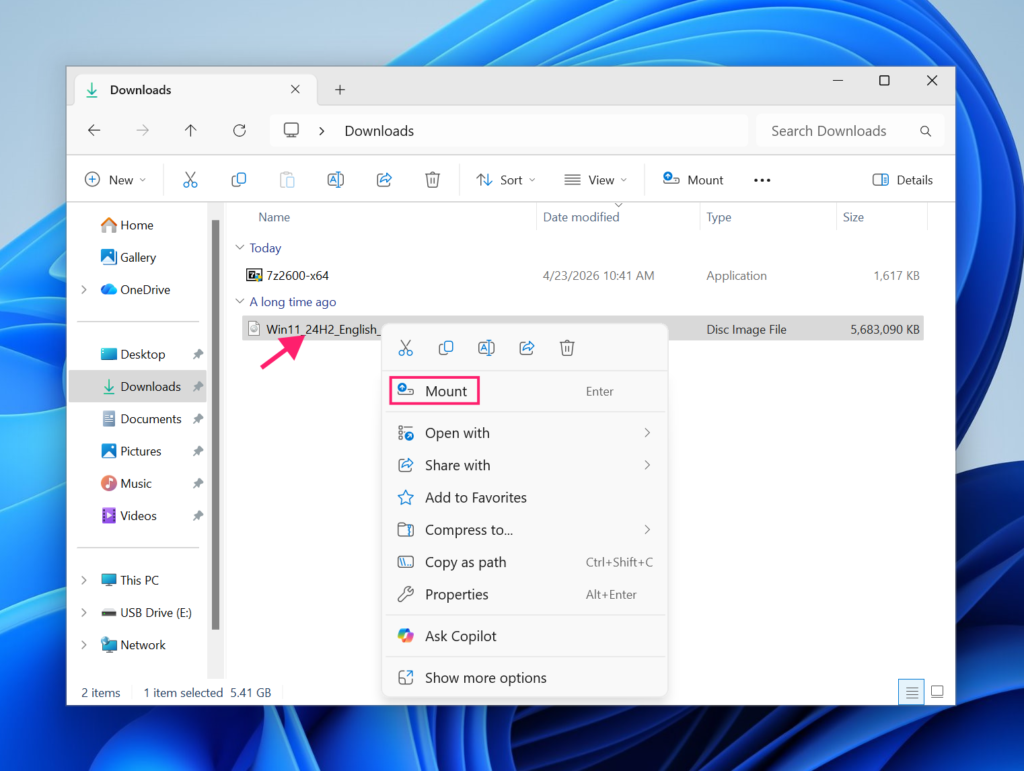Open the Open with submenu
This screenshot has width=1024, height=771.
point(526,433)
